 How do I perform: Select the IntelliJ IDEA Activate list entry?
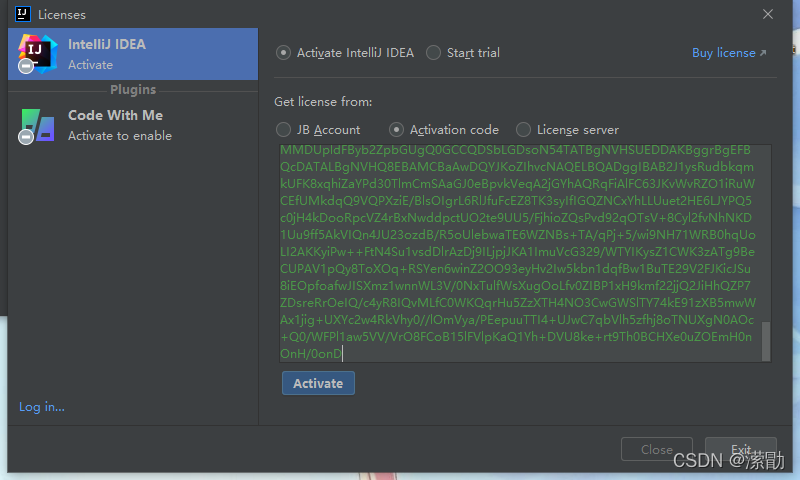[x=133, y=54]
